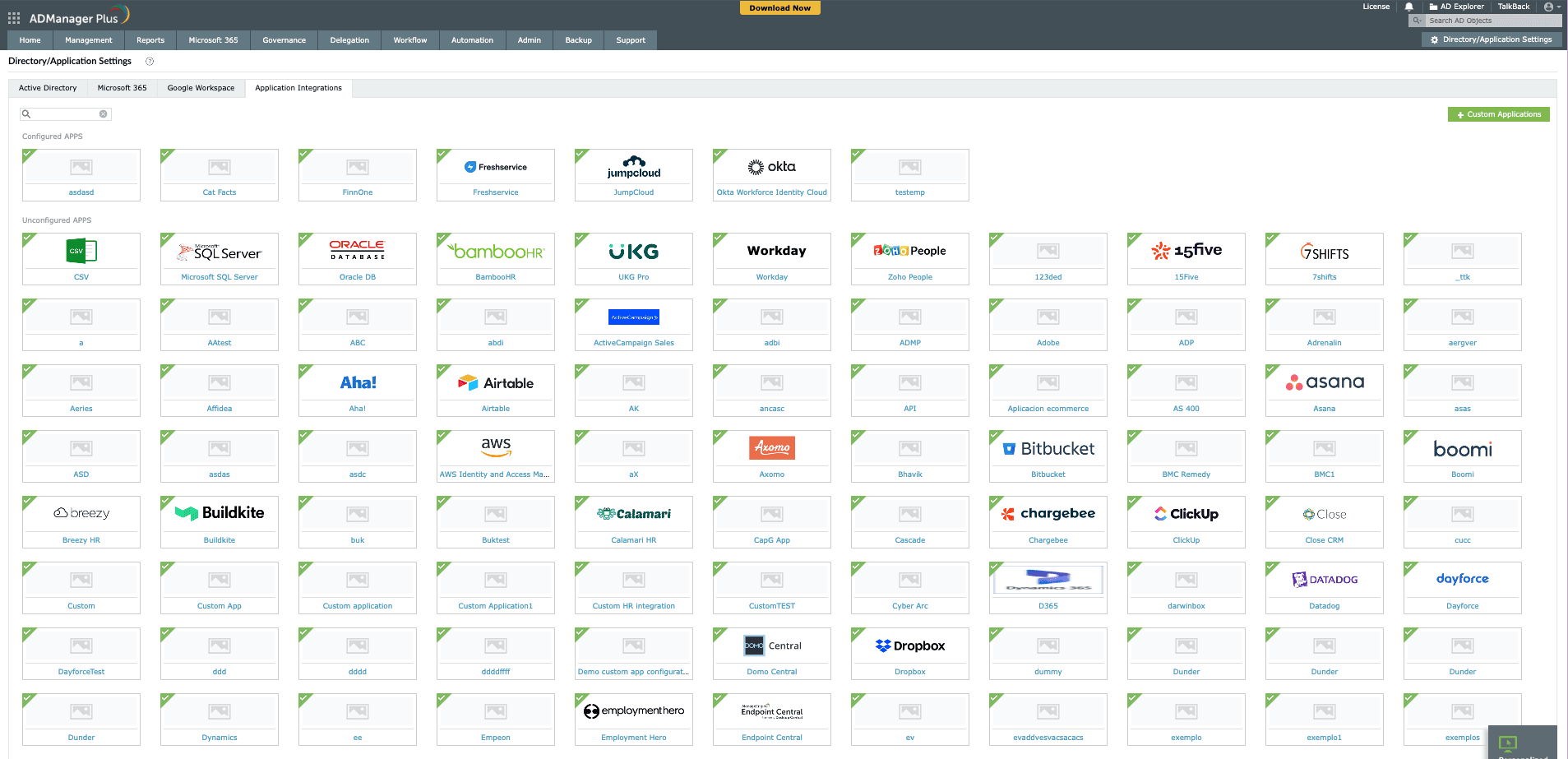Open the Freshservice logo tile
This screenshot has height=759, width=1568.
click(496, 167)
